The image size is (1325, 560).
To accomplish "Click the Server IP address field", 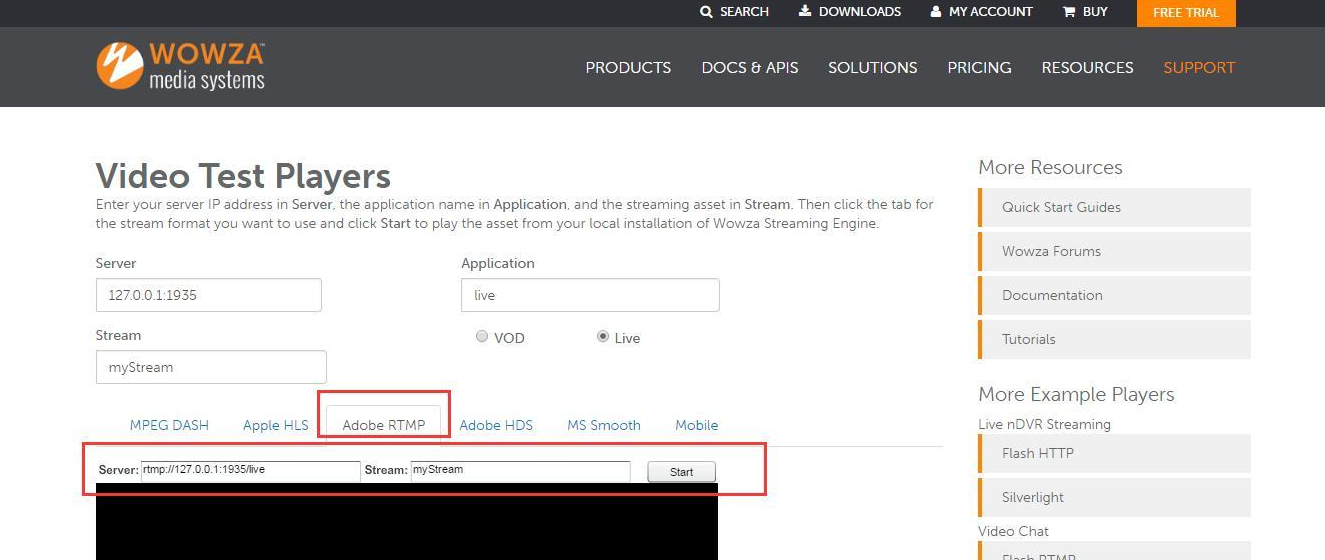I will click(x=209, y=296).
